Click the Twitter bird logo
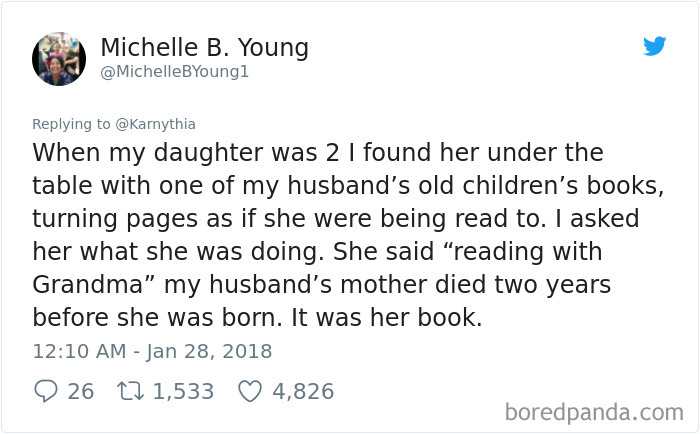 (654, 46)
